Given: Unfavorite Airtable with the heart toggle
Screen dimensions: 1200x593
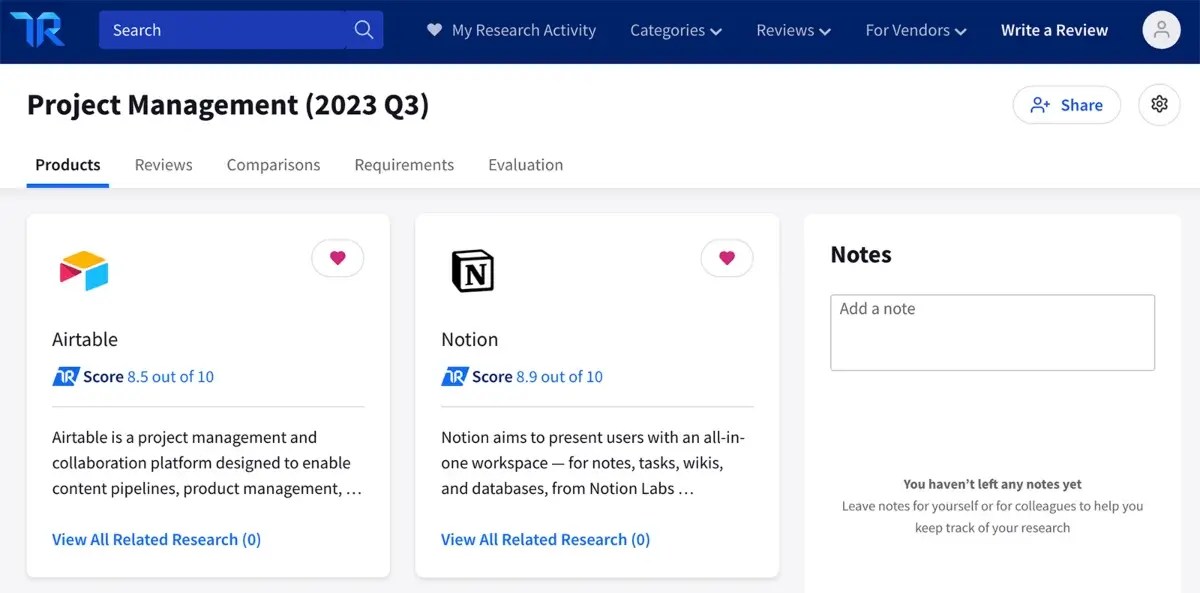Looking at the screenshot, I should click(x=338, y=258).
